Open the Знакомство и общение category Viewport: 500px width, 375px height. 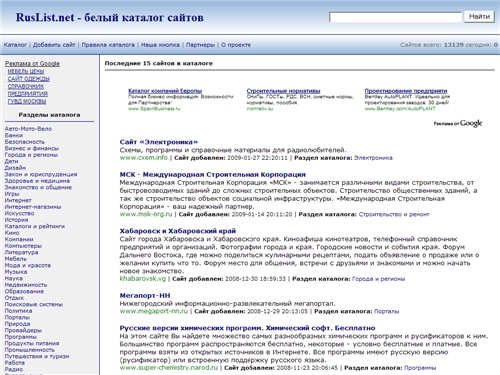38,187
